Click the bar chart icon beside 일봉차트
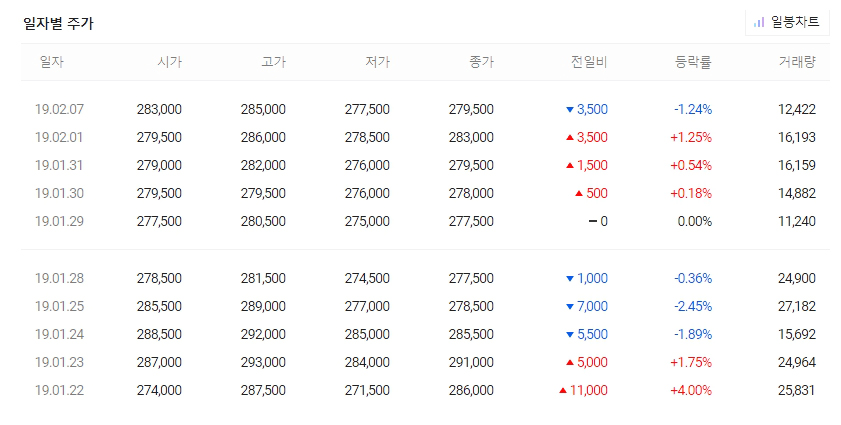Screen dimensions: 841x425 [758, 23]
